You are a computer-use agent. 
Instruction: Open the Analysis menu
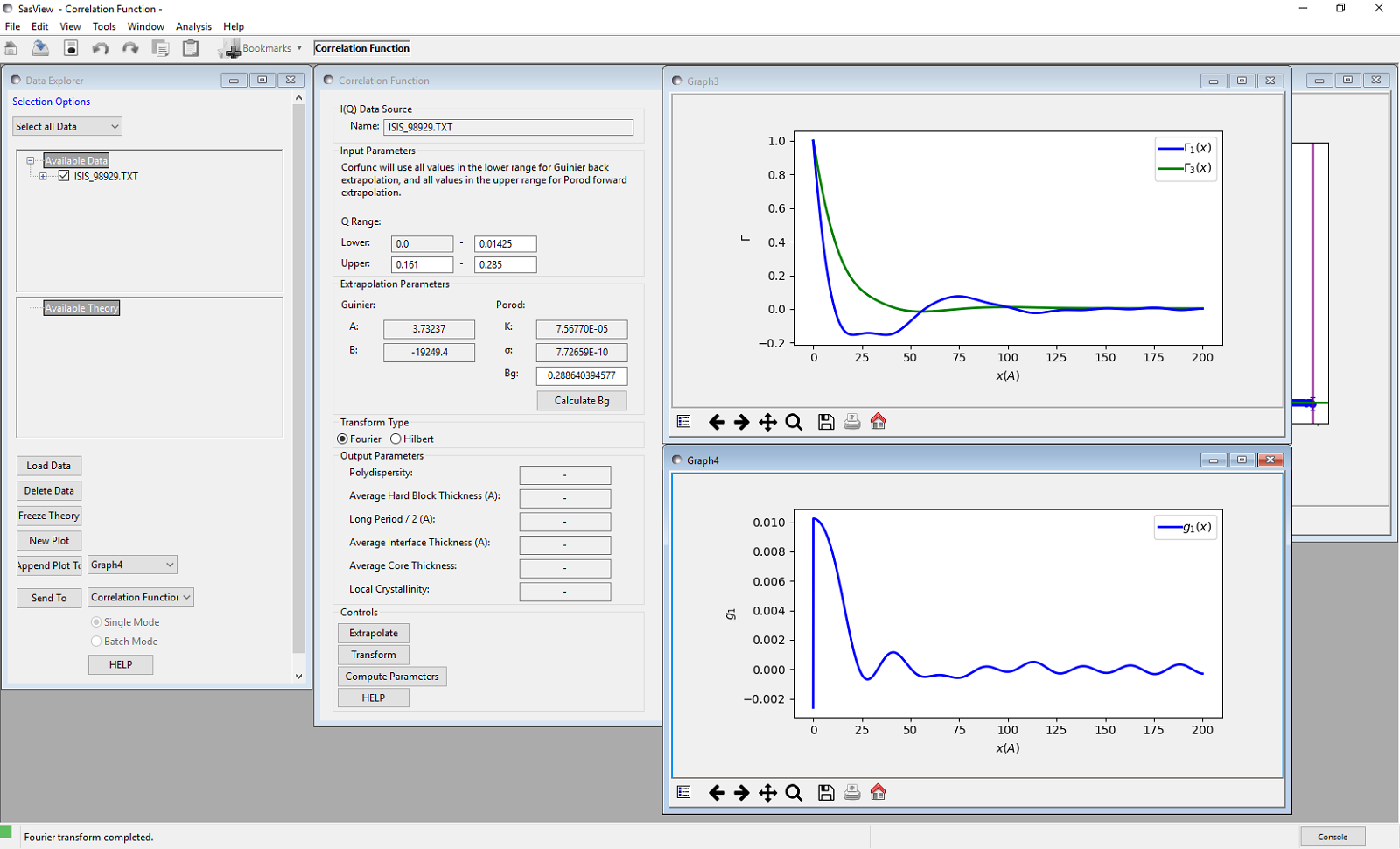(x=193, y=26)
